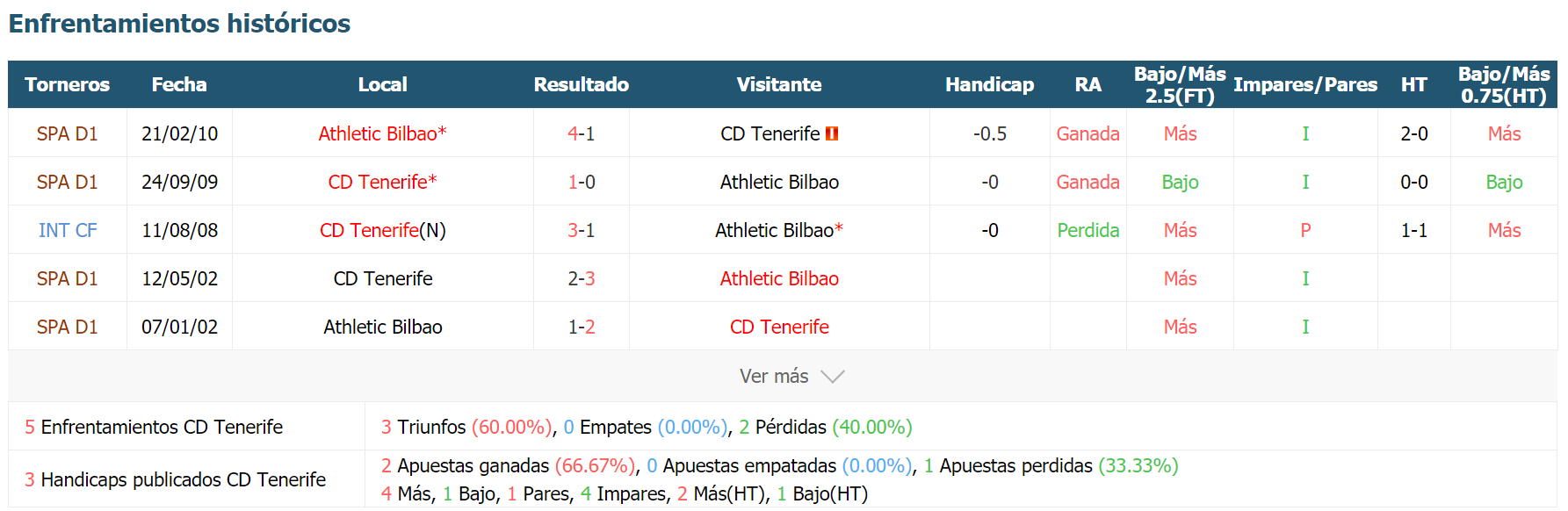Click the red card icon beside CD Tenerife
The image size is (1568, 511).
coord(832,133)
